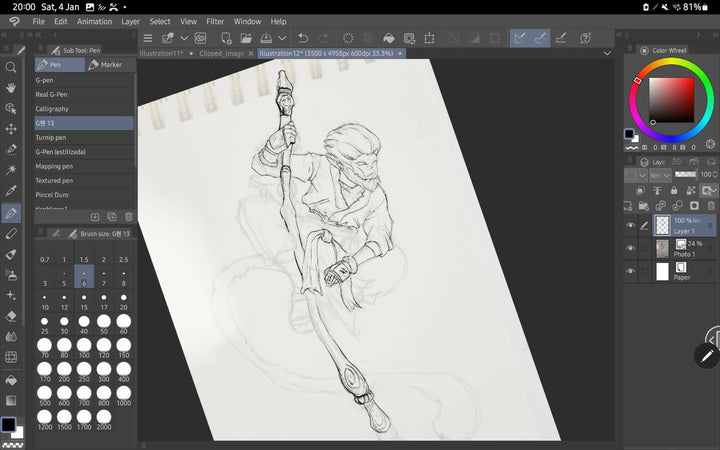The image size is (720, 450).
Task: Click the Clip Studio logo icon
Action: (15, 22)
